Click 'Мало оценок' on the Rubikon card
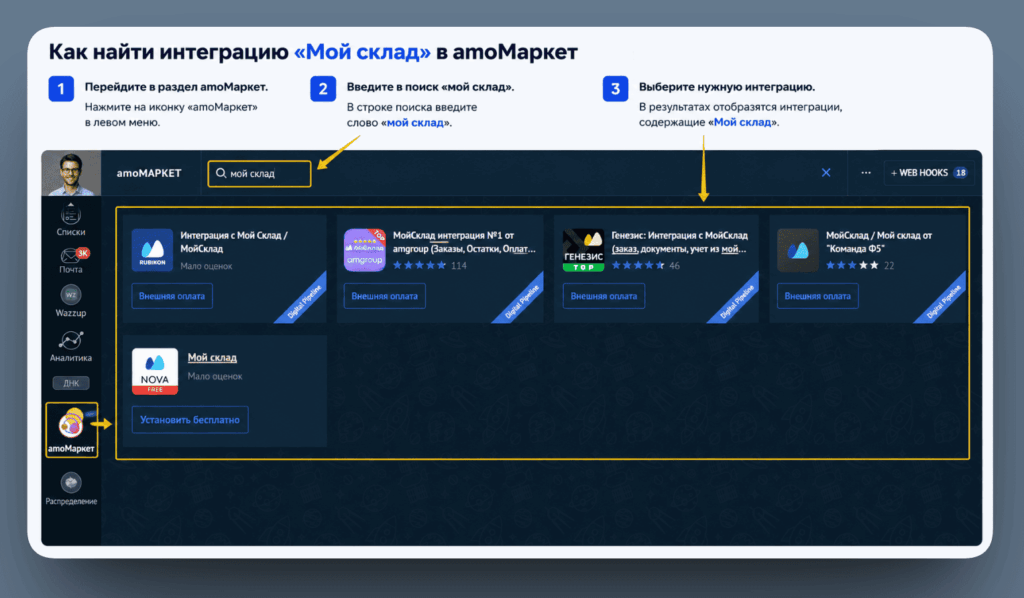Viewport: 1024px width, 598px height. 206,266
